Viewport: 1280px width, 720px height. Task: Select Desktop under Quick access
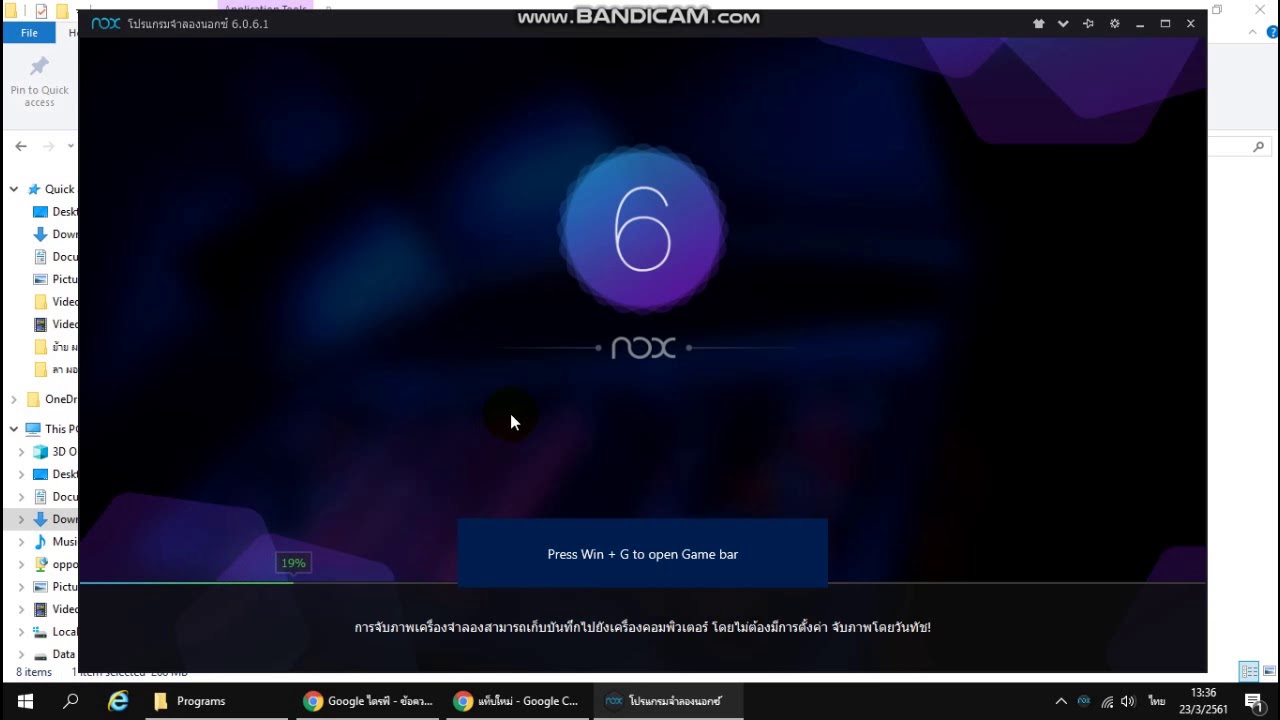(x=55, y=212)
